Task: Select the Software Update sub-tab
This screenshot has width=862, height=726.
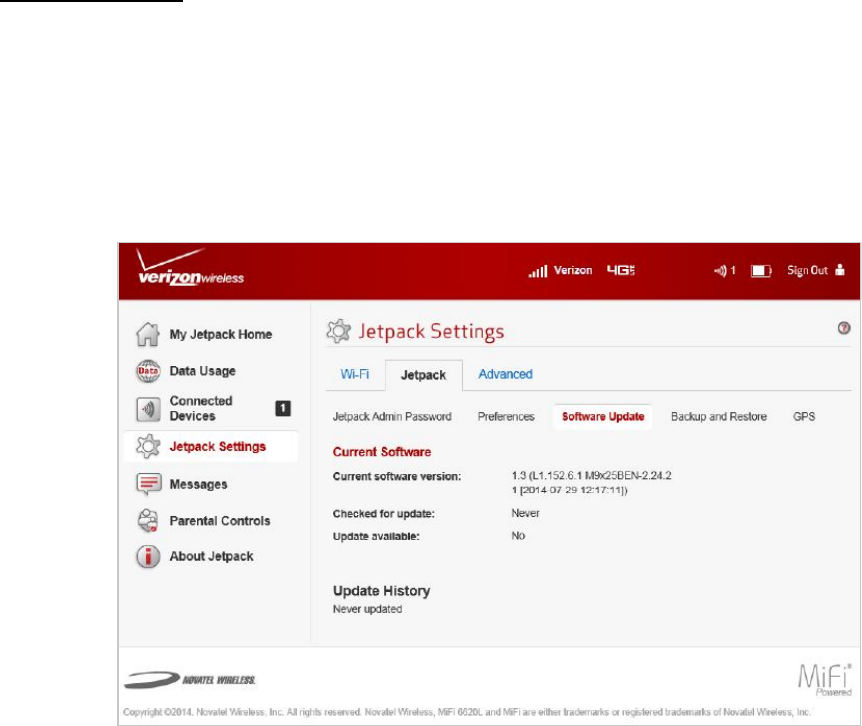Action: click(x=603, y=417)
